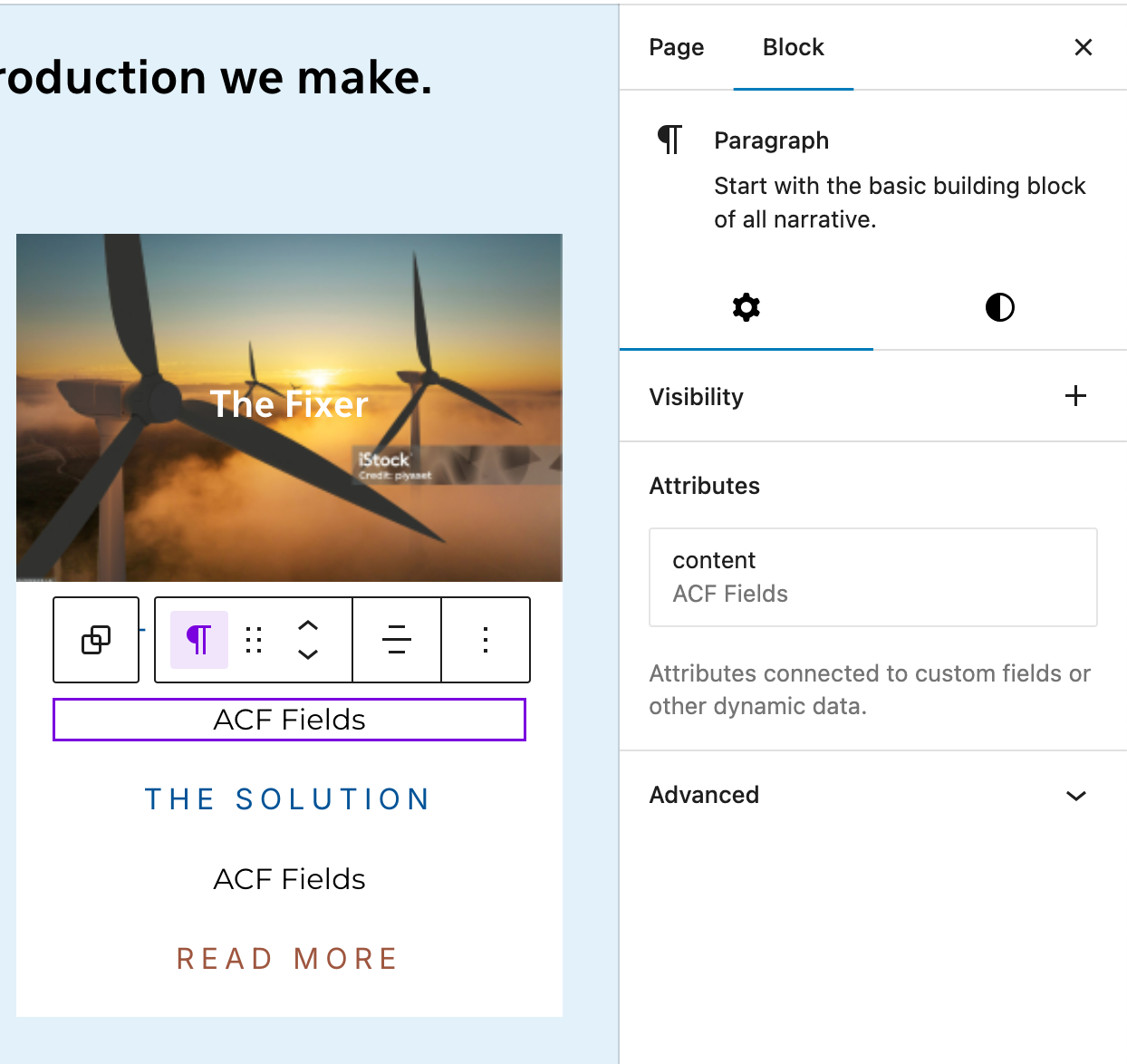Viewport: 1127px width, 1064px height.
Task: Close the settings sidebar
Action: (x=1084, y=47)
